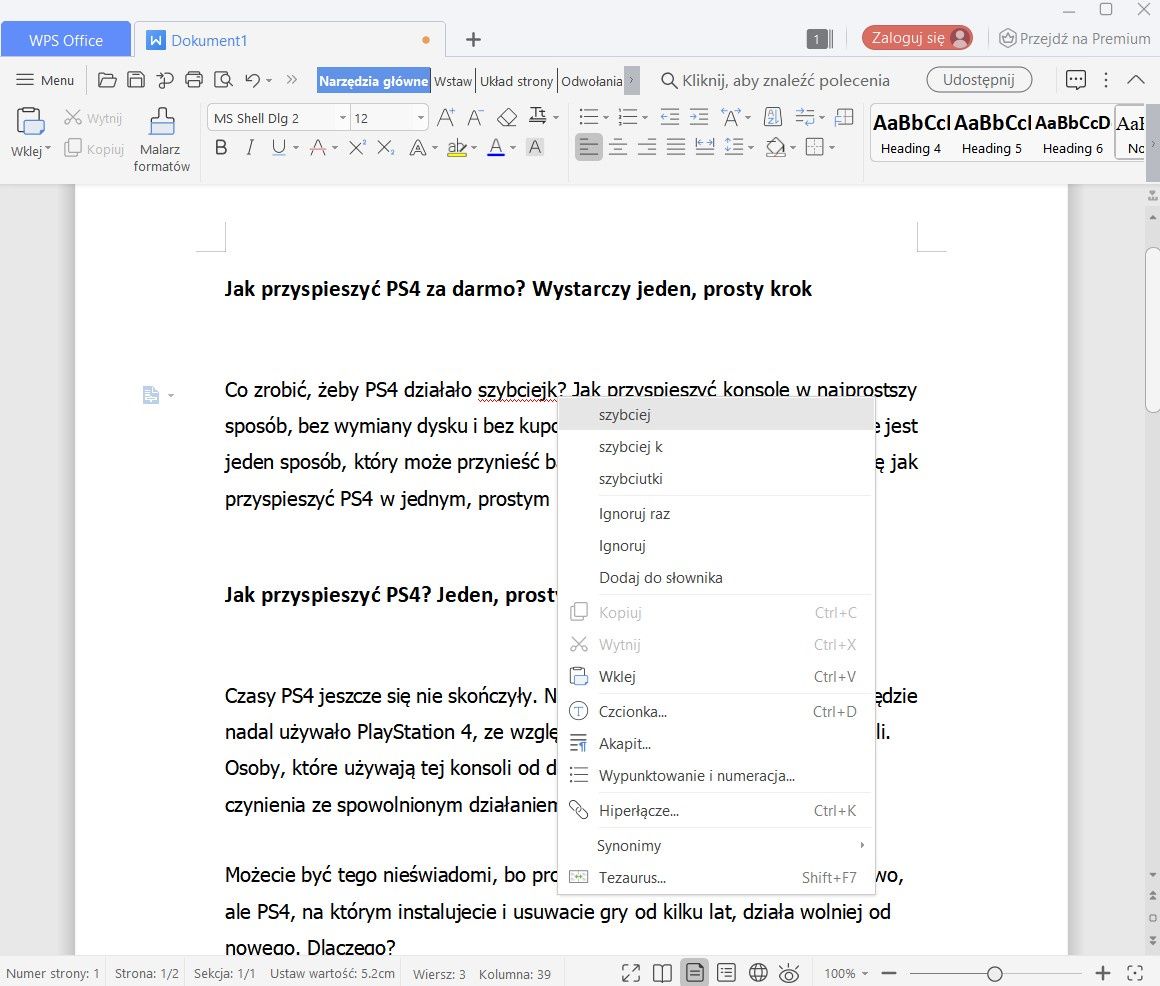
Task: Align text left
Action: 589,147
